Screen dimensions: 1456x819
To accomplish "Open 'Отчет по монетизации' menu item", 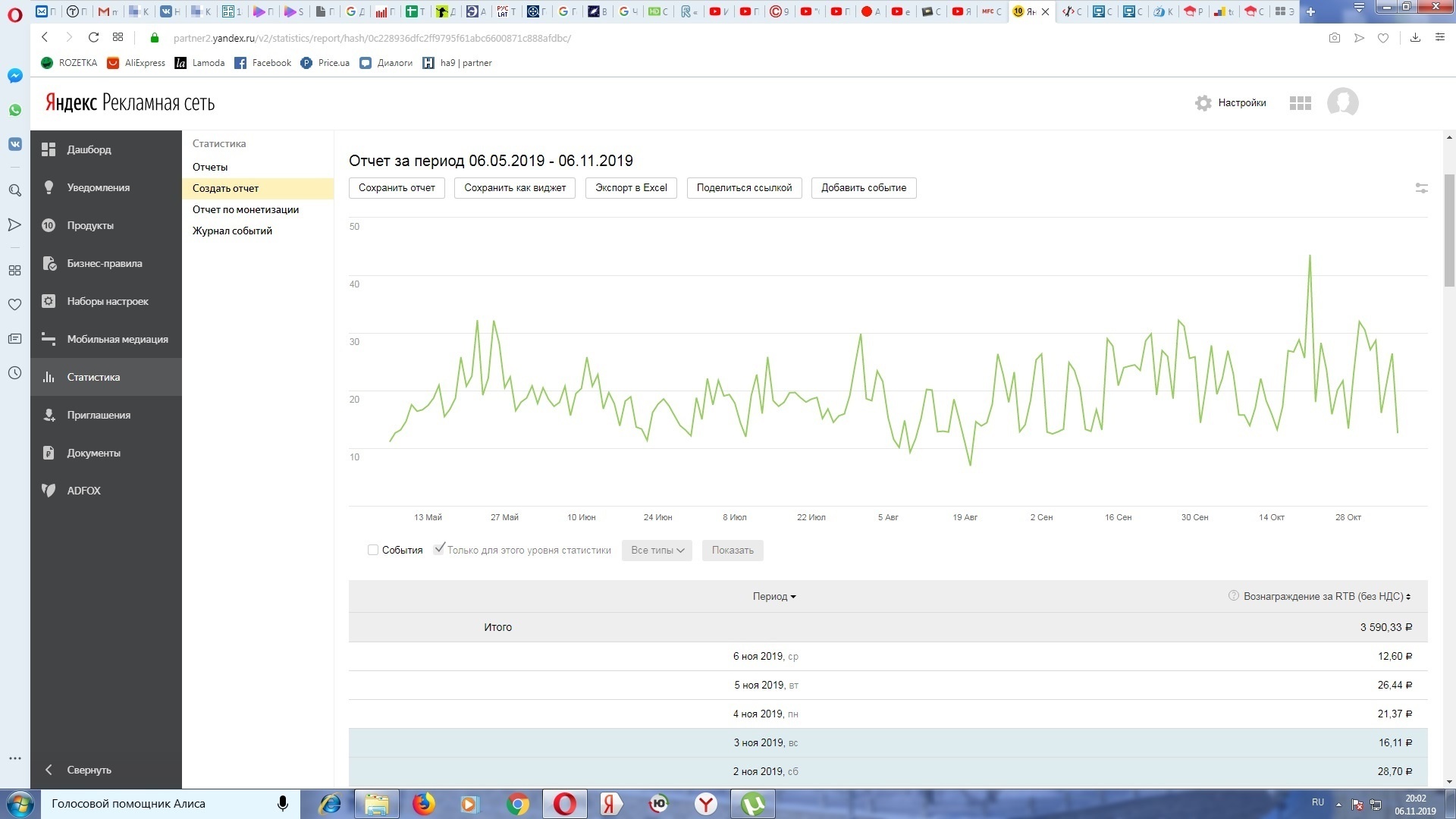I will tap(245, 209).
